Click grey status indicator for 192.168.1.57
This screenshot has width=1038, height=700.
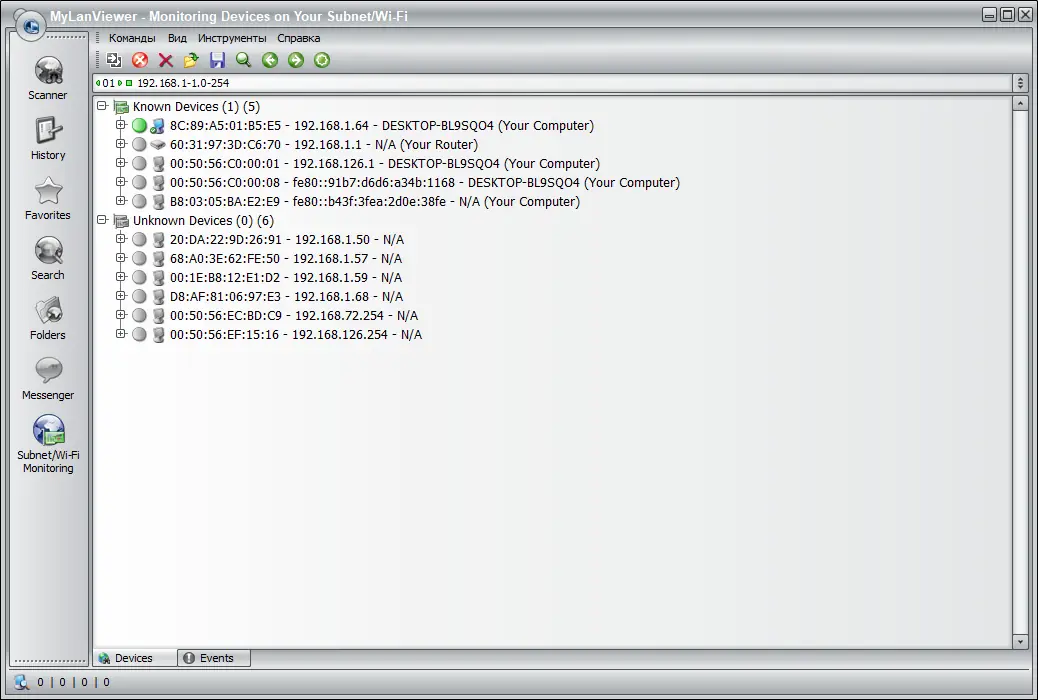(x=139, y=258)
